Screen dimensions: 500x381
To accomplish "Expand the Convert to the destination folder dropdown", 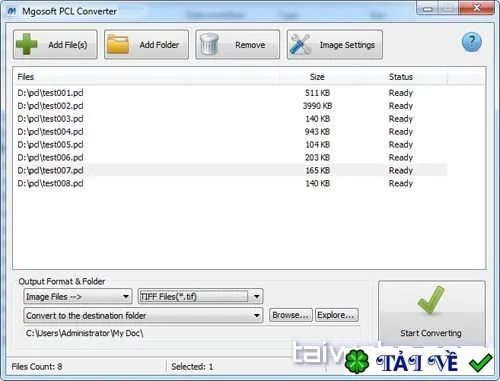I will coord(143,315).
